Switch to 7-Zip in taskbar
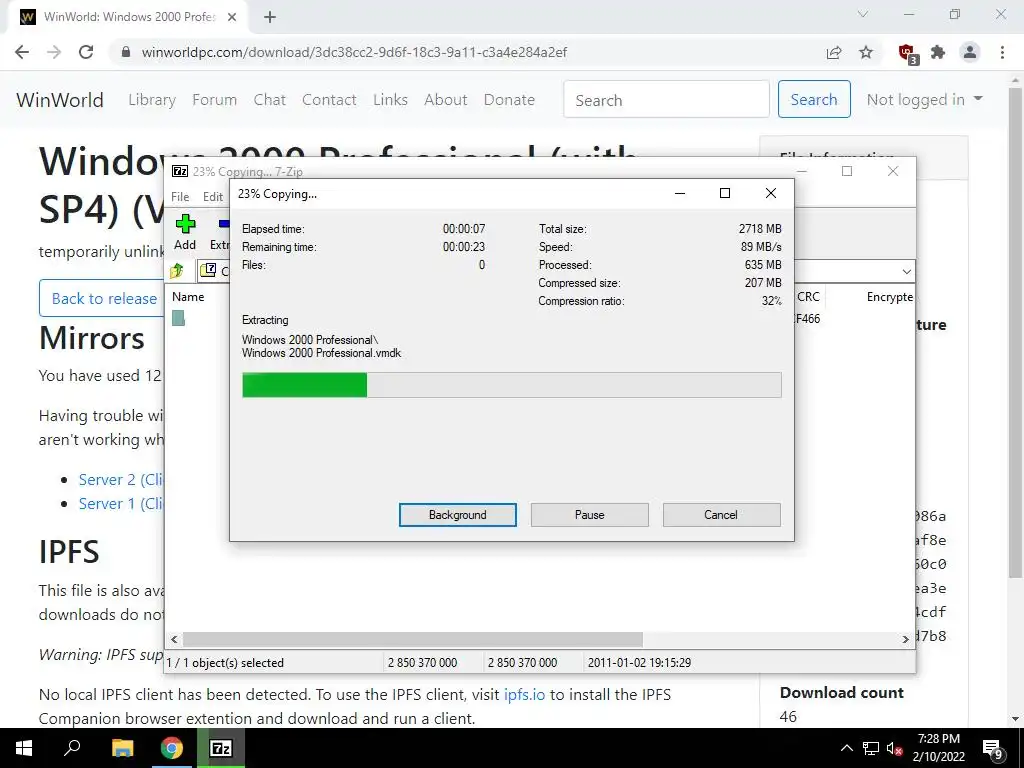The image size is (1024, 768). (221, 748)
